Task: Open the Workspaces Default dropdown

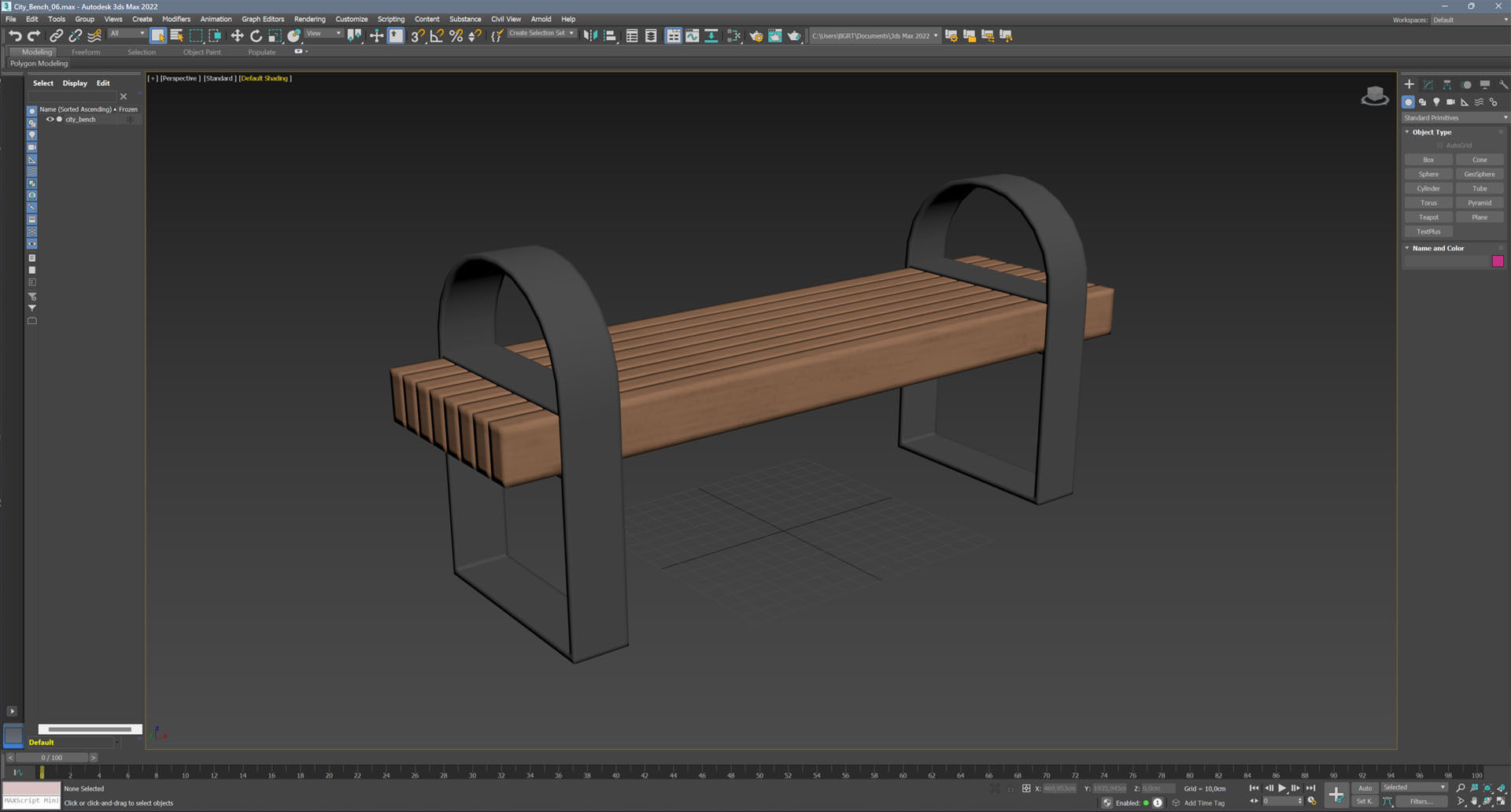Action: [x=1469, y=20]
